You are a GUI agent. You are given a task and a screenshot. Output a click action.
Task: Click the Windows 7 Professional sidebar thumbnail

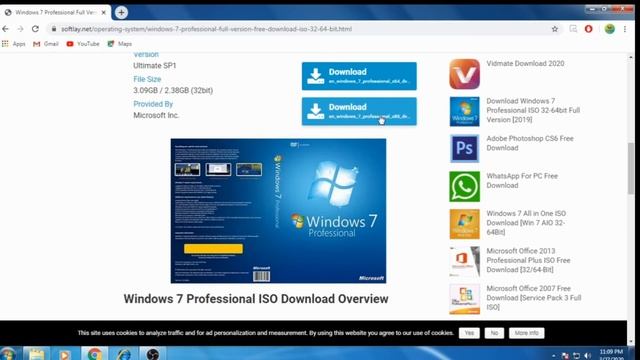[x=464, y=111]
